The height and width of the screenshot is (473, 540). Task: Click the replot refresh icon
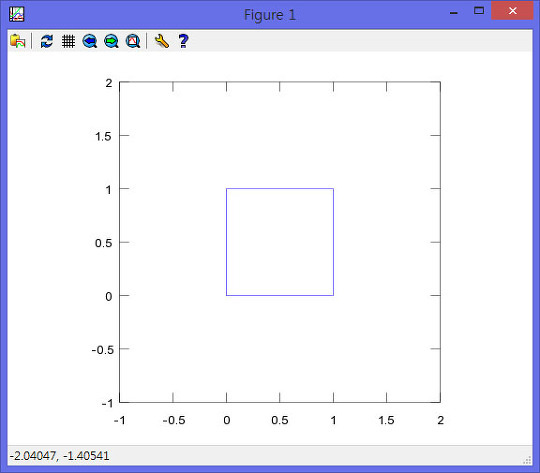pyautogui.click(x=46, y=41)
